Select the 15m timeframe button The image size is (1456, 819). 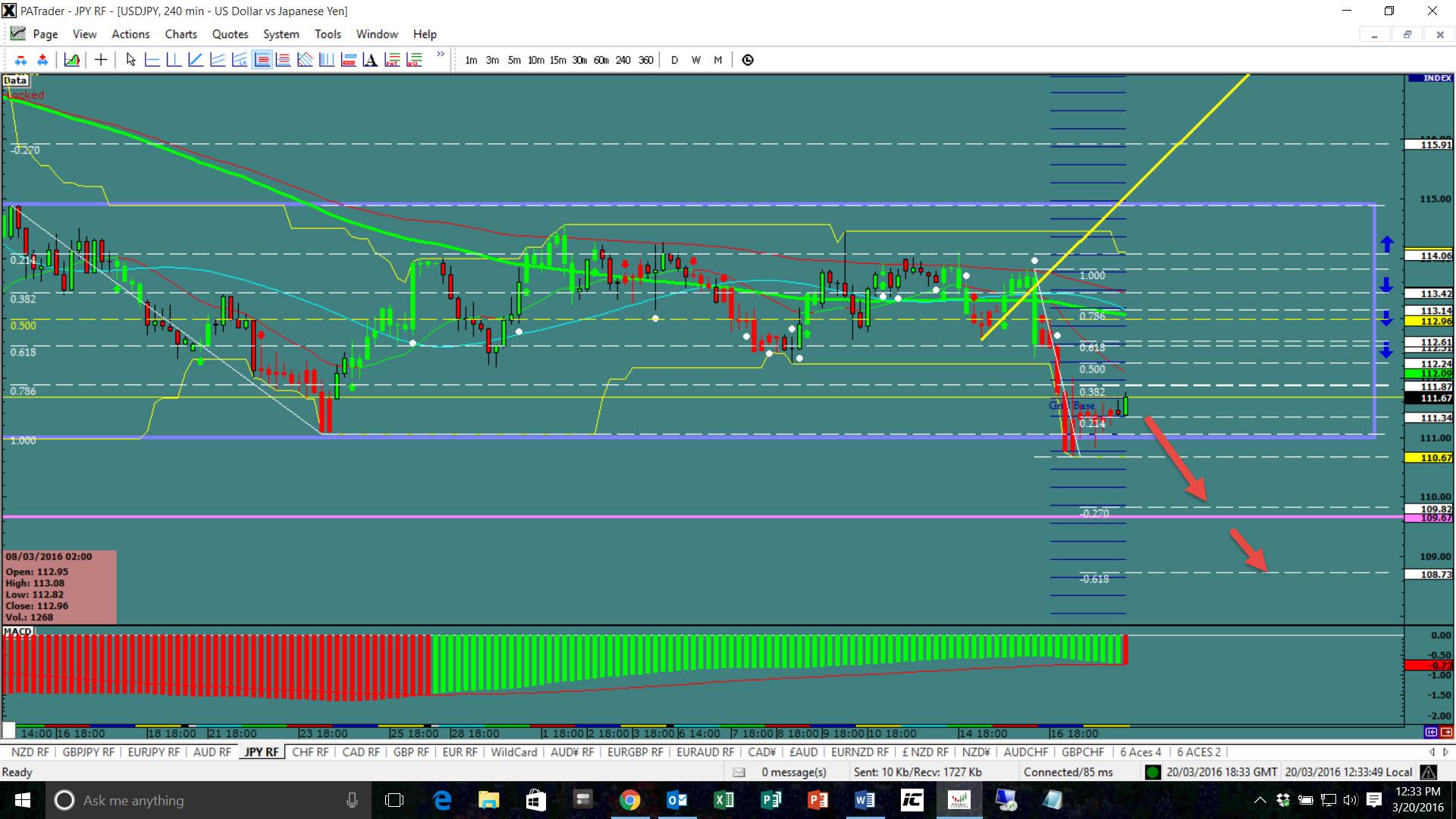tap(557, 60)
